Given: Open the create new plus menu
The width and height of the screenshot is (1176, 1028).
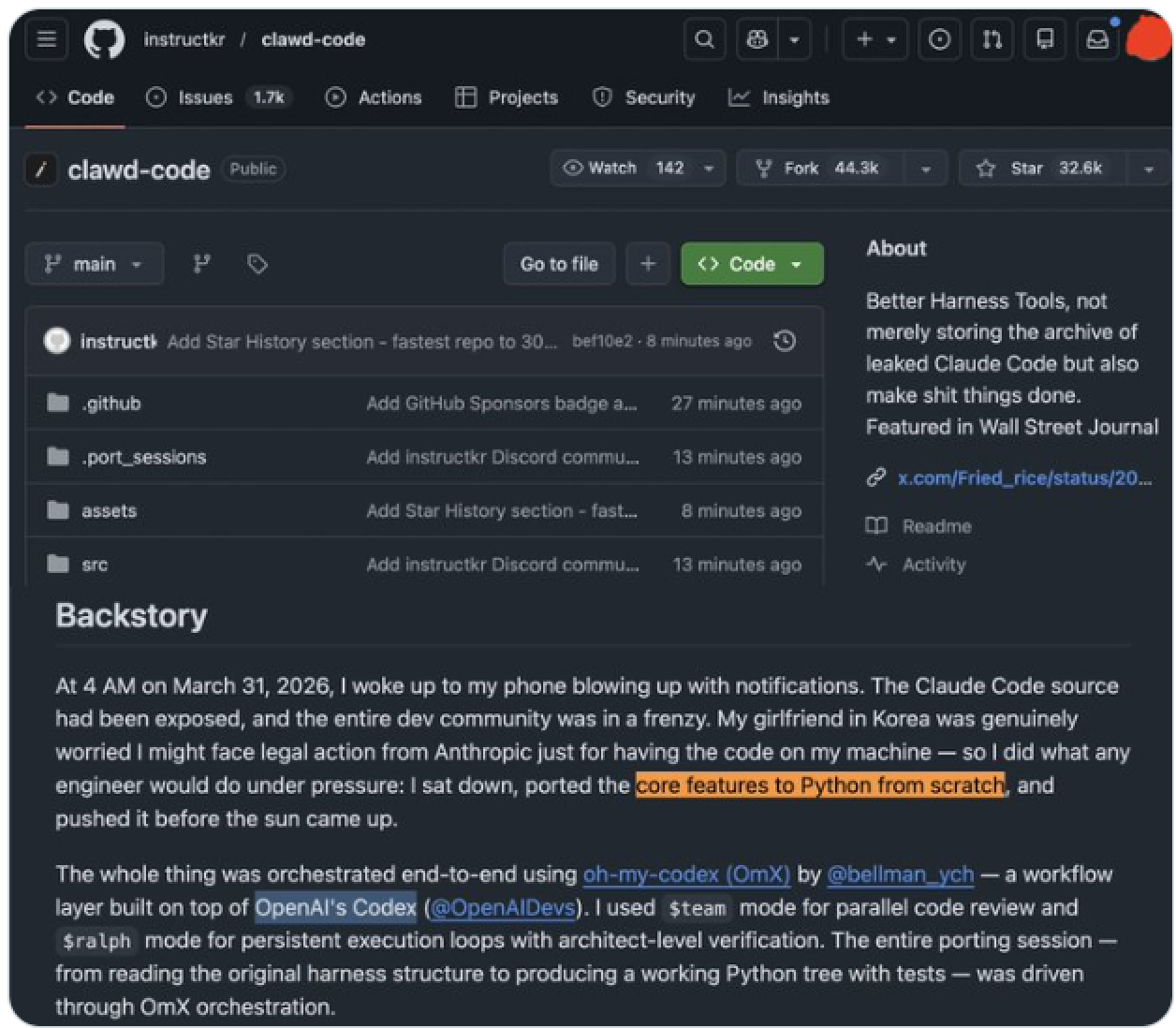Looking at the screenshot, I should [875, 39].
